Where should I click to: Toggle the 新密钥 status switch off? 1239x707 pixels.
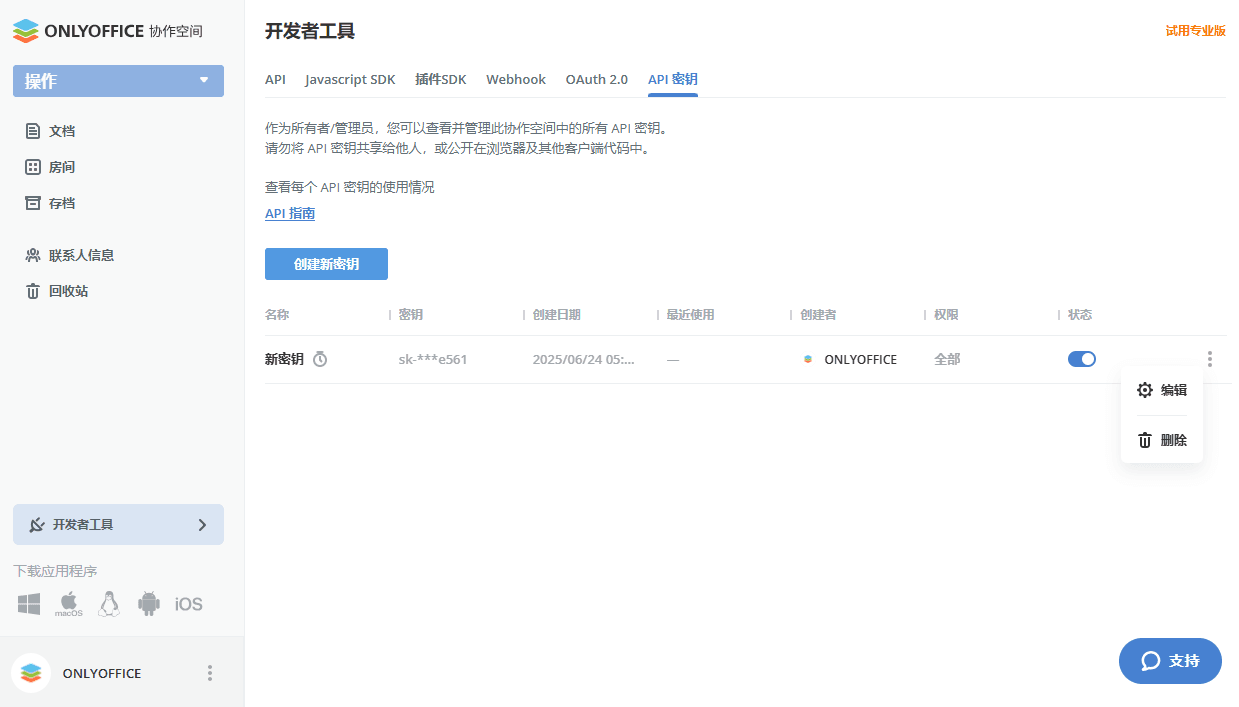pos(1082,359)
